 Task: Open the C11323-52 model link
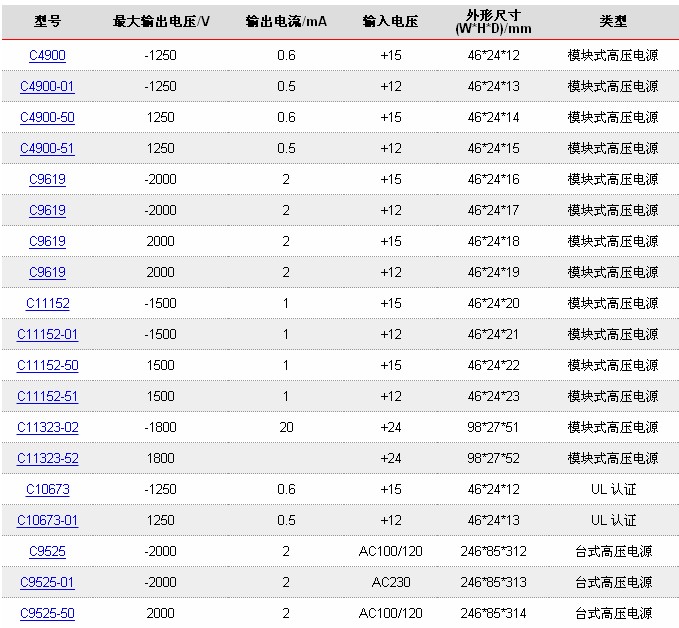[x=47, y=458]
